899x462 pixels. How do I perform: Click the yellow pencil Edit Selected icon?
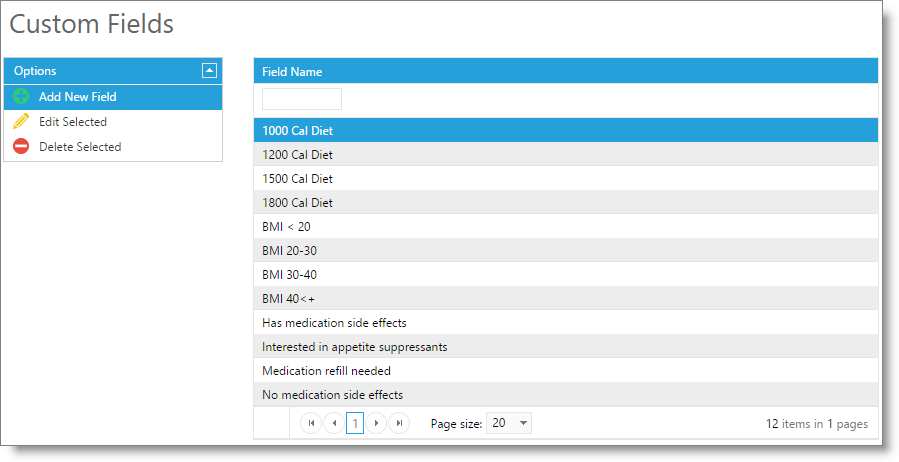coord(21,121)
